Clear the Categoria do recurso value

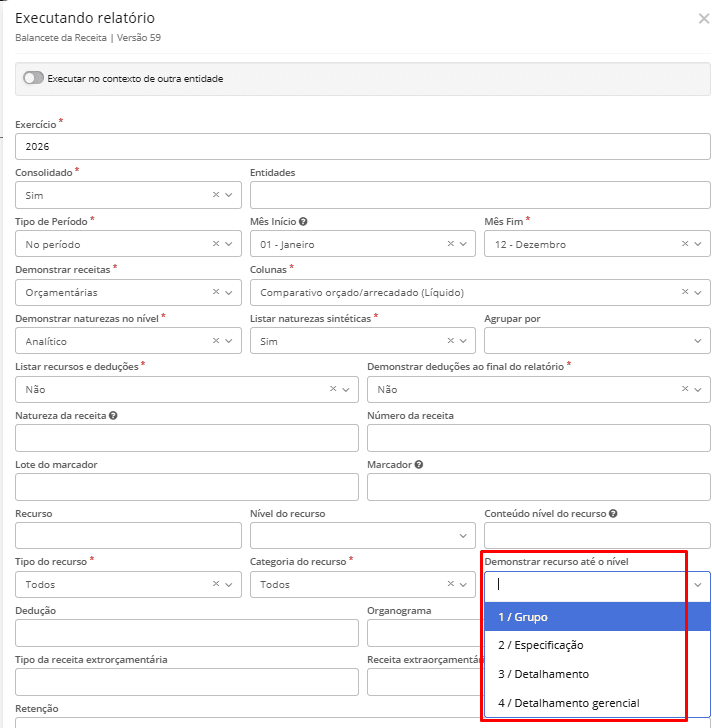tap(450, 584)
